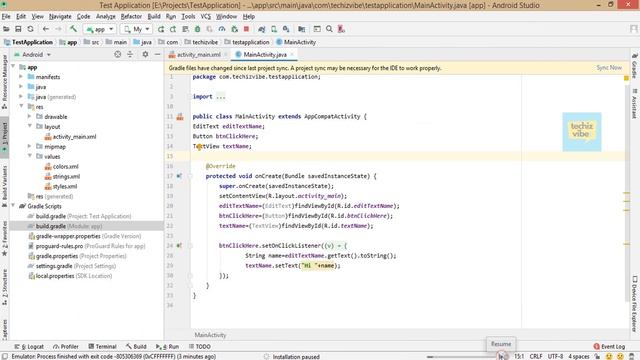
Task: Click the UTF-8 encoding status entry
Action: 555,356
